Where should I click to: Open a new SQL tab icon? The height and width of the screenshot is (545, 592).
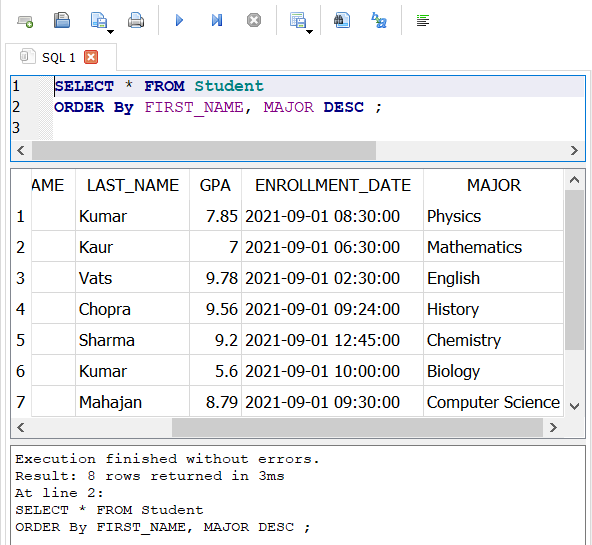(x=25, y=21)
